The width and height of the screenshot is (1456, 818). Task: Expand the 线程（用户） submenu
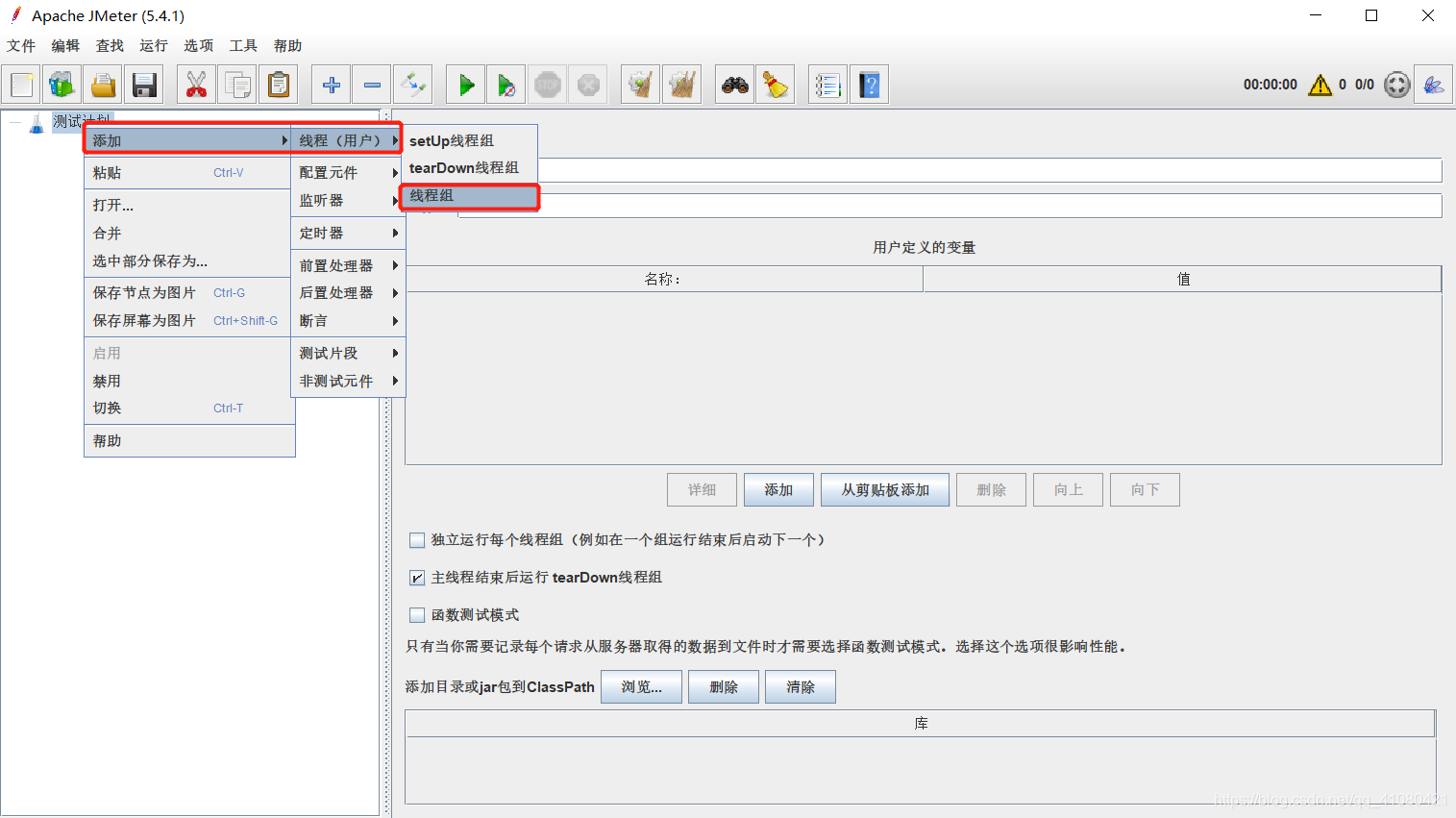(346, 140)
